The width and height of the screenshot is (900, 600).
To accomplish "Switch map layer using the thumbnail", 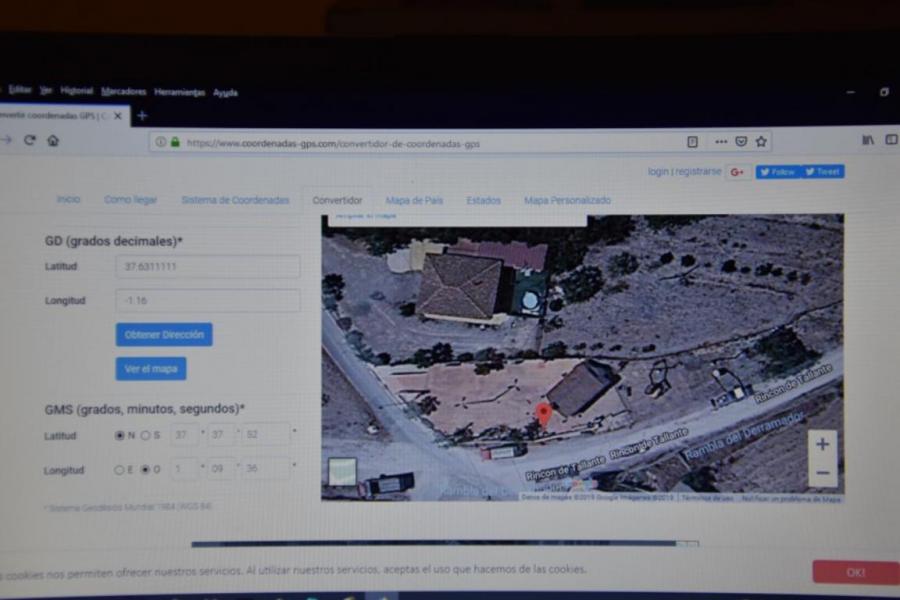I will coord(342,472).
